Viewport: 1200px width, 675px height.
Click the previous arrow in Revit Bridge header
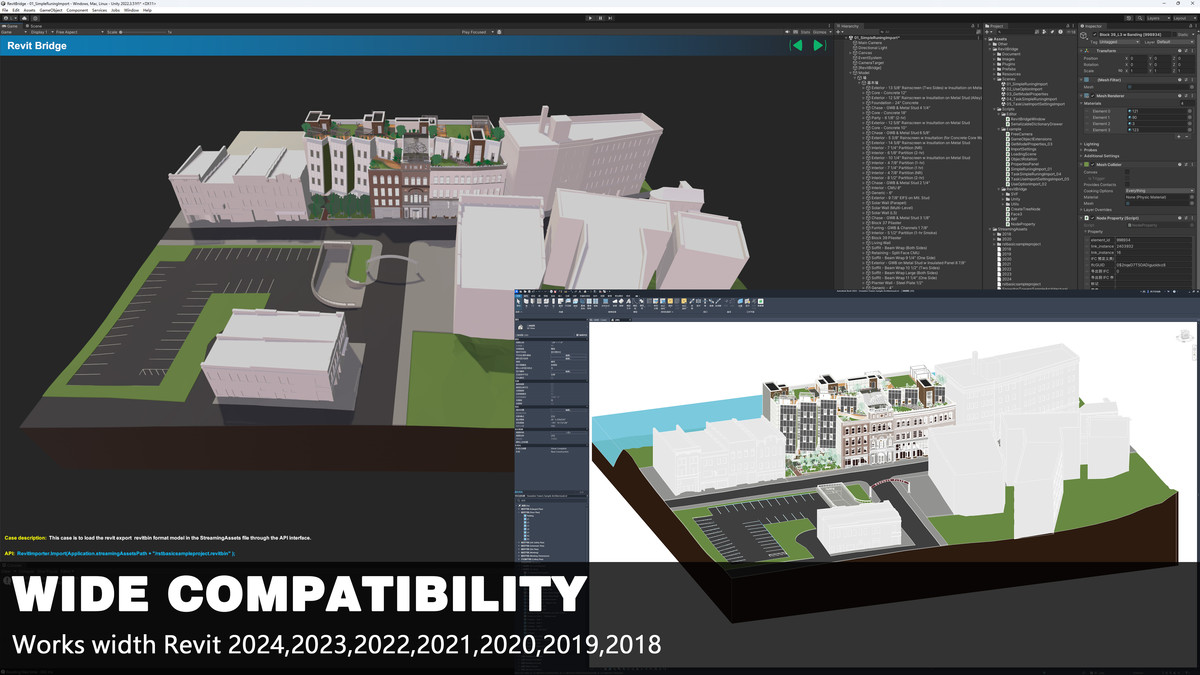click(796, 45)
